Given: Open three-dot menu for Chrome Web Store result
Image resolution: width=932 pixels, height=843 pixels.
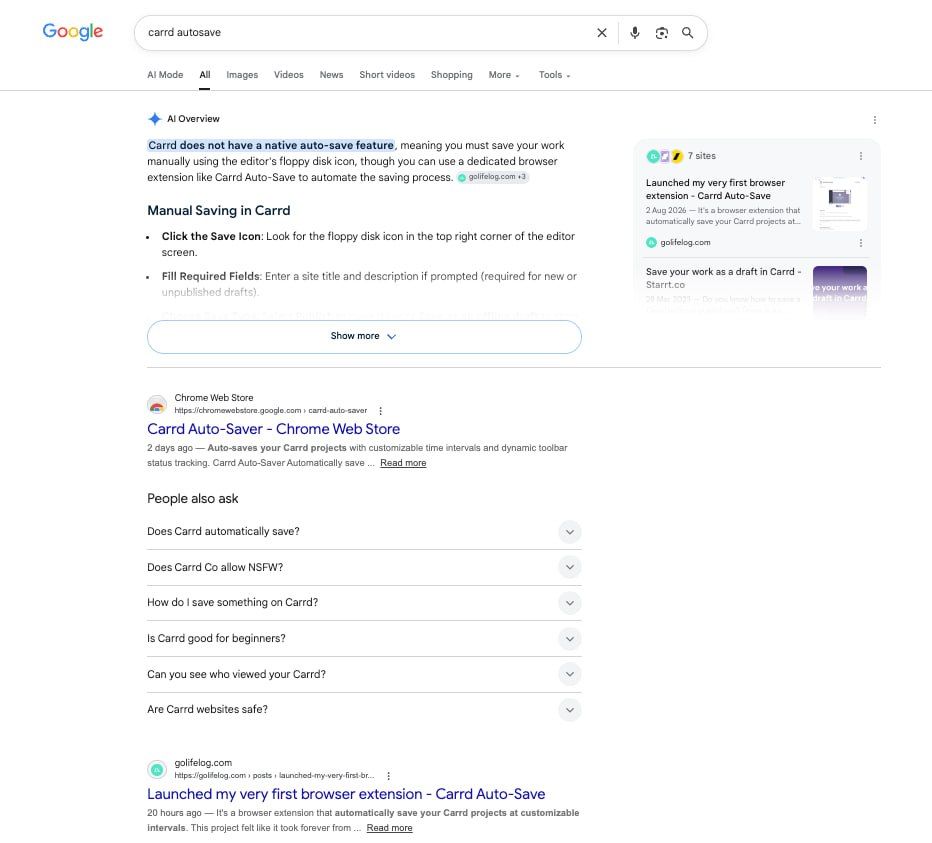Looking at the screenshot, I should pos(380,411).
